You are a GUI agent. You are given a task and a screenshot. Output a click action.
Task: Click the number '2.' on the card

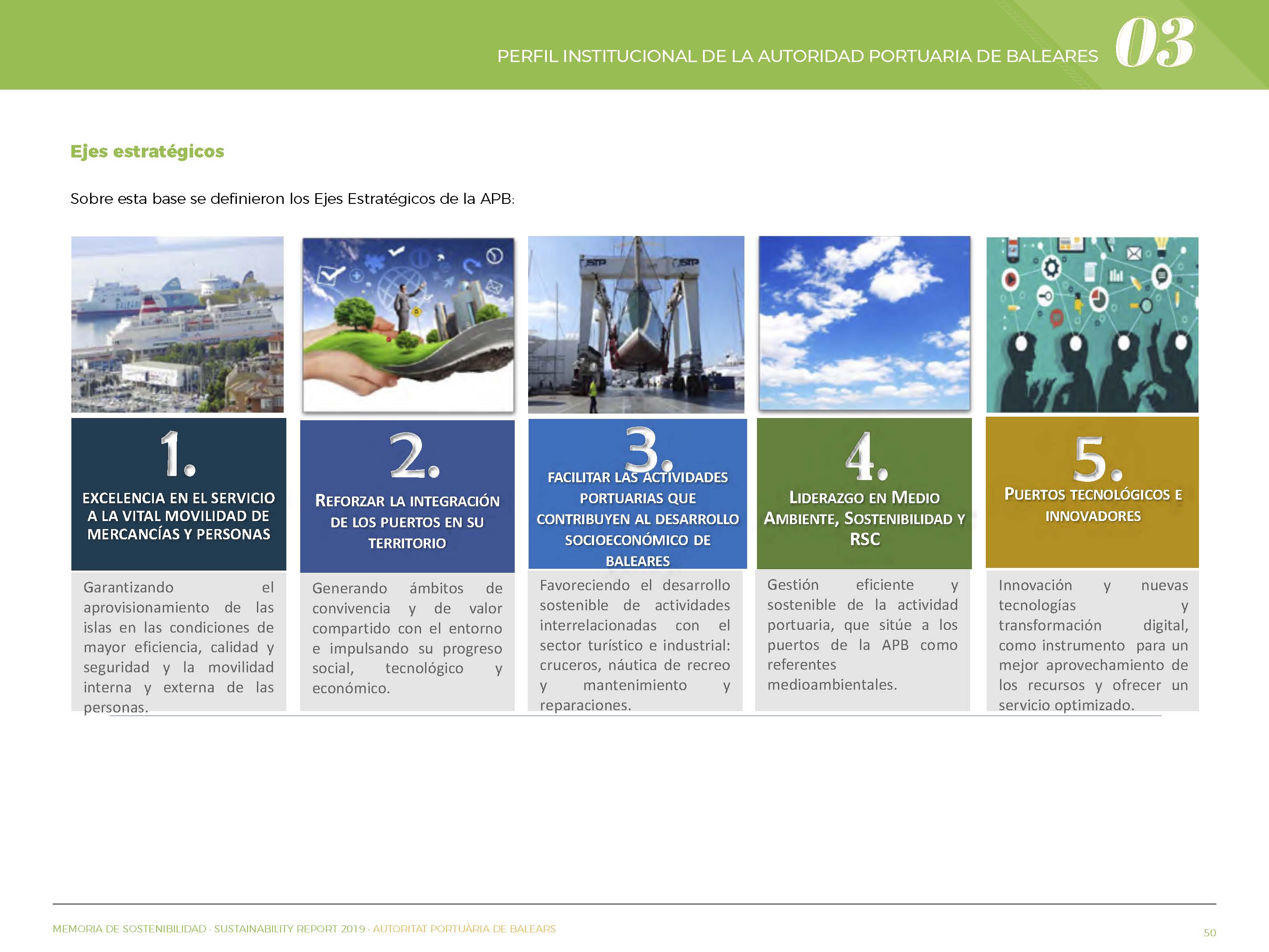pyautogui.click(x=414, y=455)
